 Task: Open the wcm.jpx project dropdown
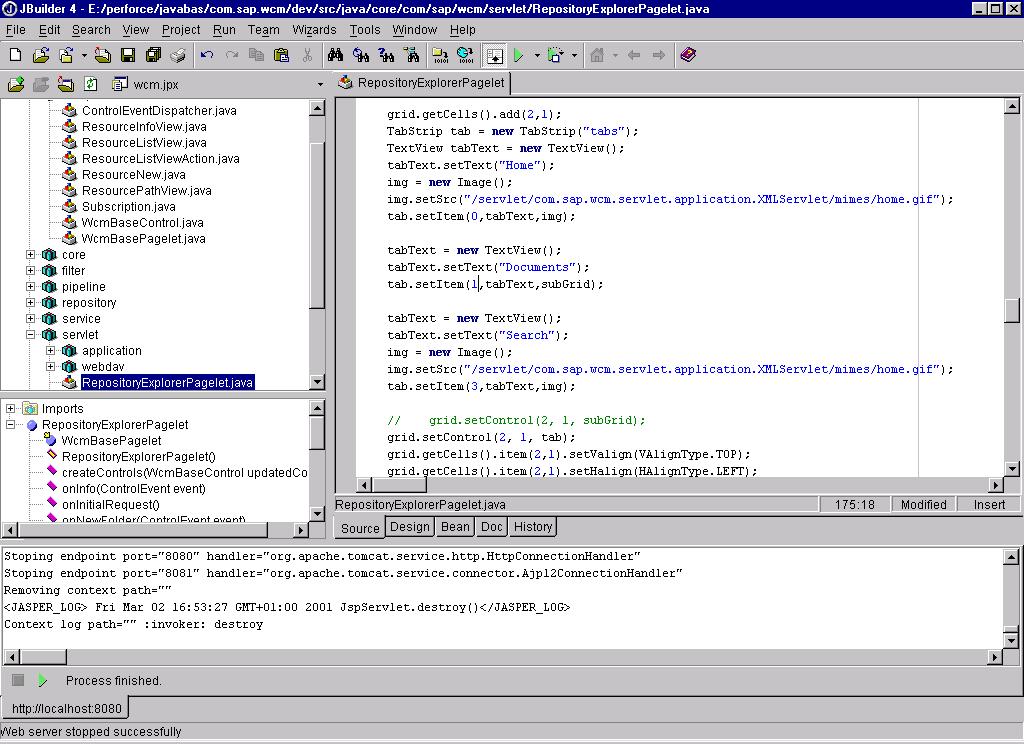pyautogui.click(x=320, y=85)
